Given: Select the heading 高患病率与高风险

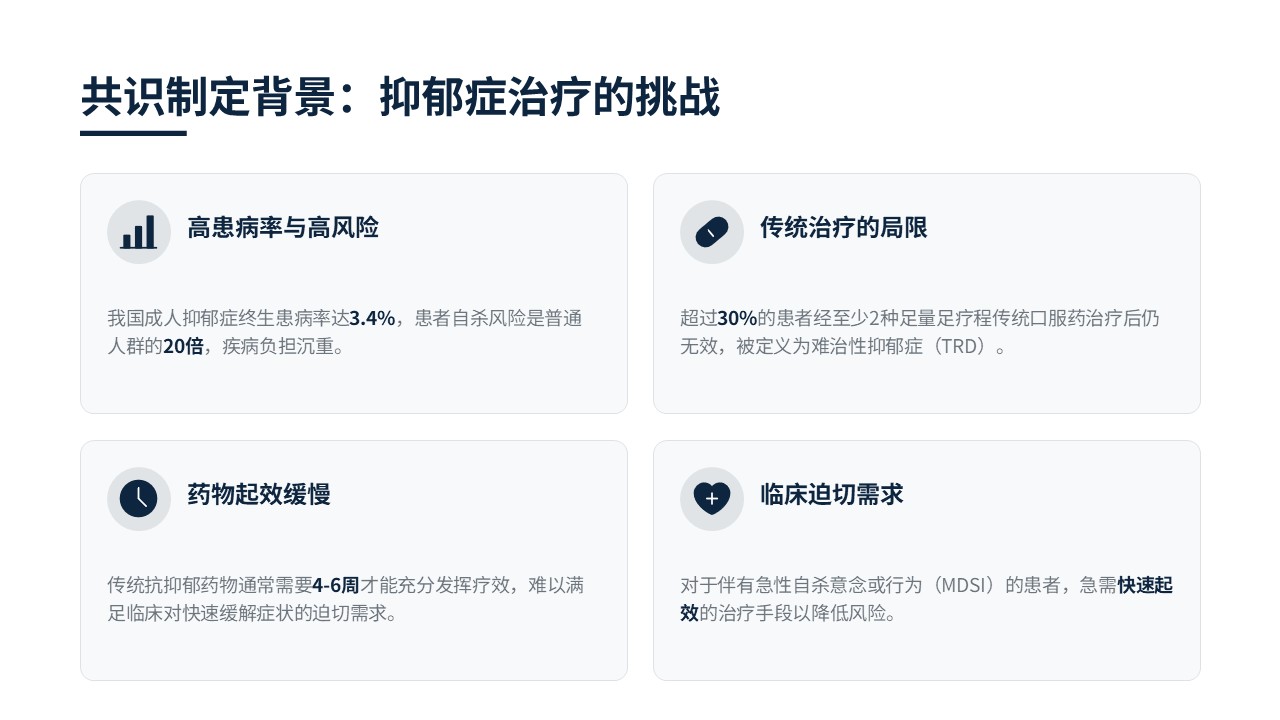Looking at the screenshot, I should [283, 228].
